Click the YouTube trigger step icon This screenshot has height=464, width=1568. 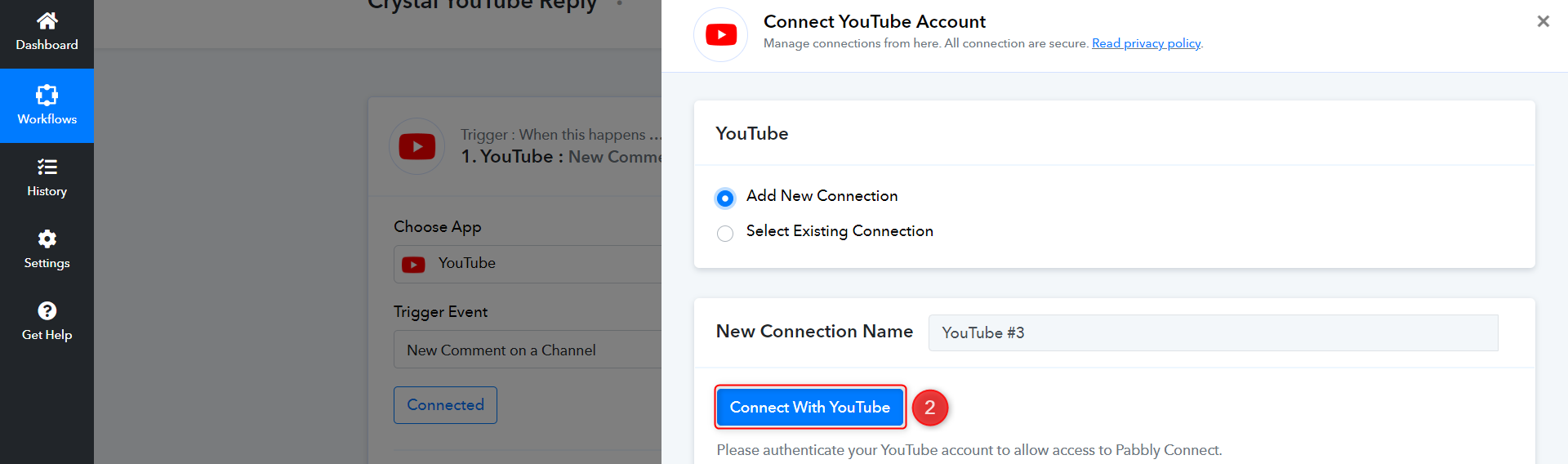pos(417,147)
